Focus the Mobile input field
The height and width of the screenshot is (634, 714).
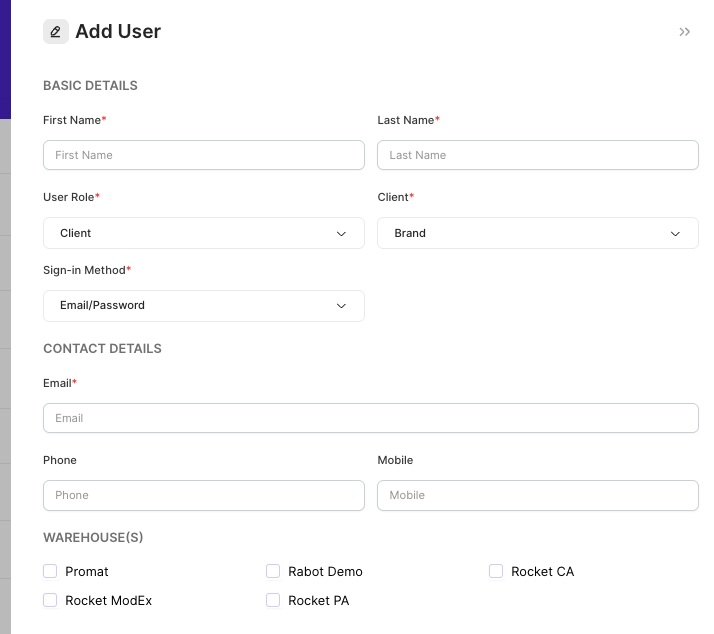point(538,496)
